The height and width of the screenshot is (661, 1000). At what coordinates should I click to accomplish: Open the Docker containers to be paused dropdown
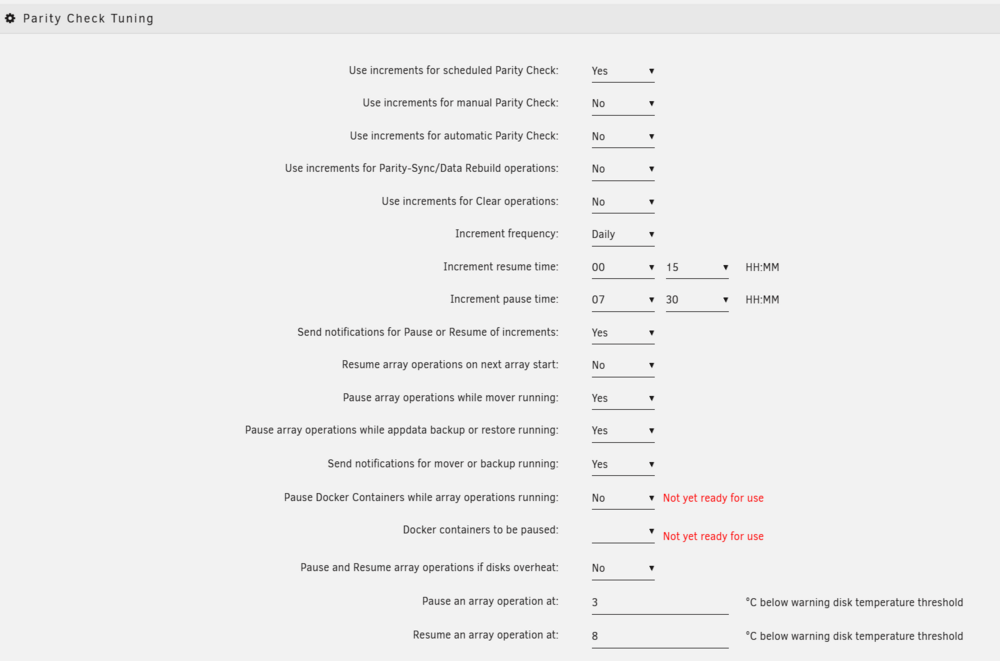click(x=622, y=531)
